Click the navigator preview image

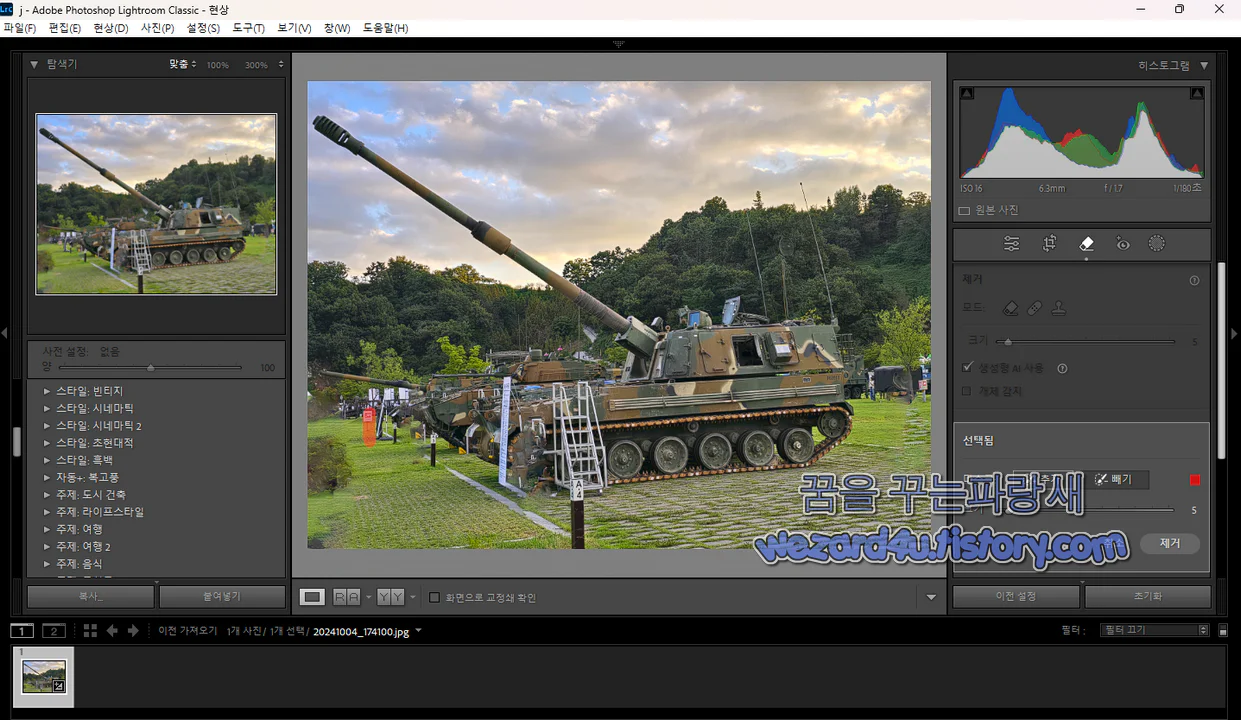(156, 204)
